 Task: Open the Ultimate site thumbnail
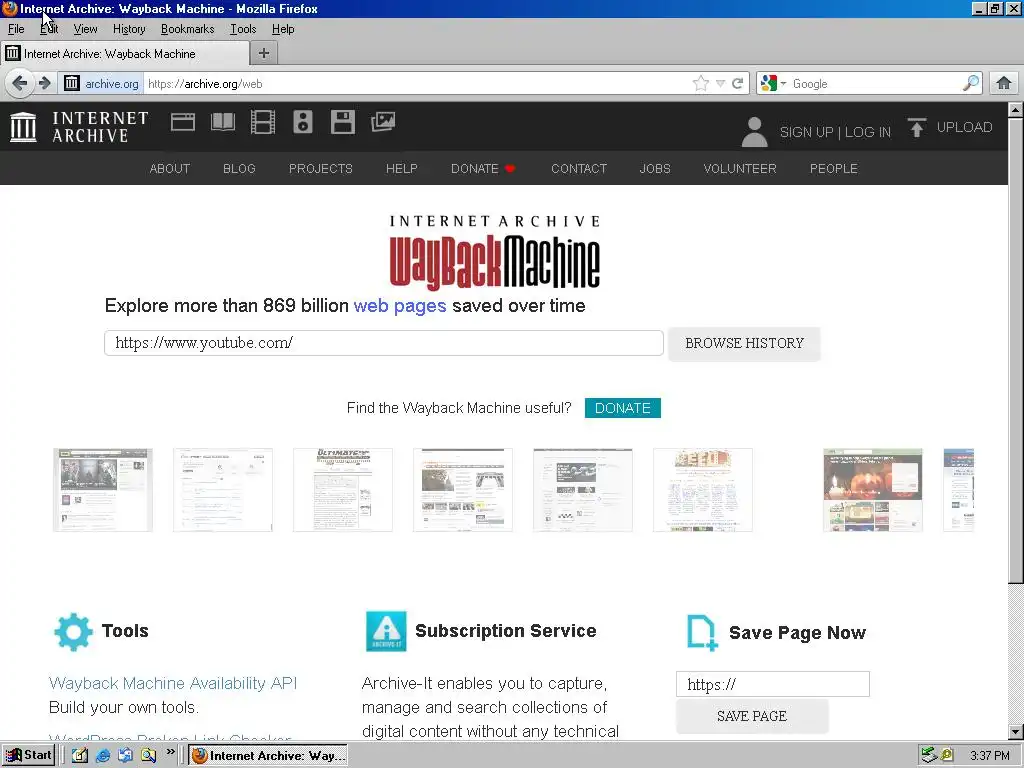click(343, 490)
